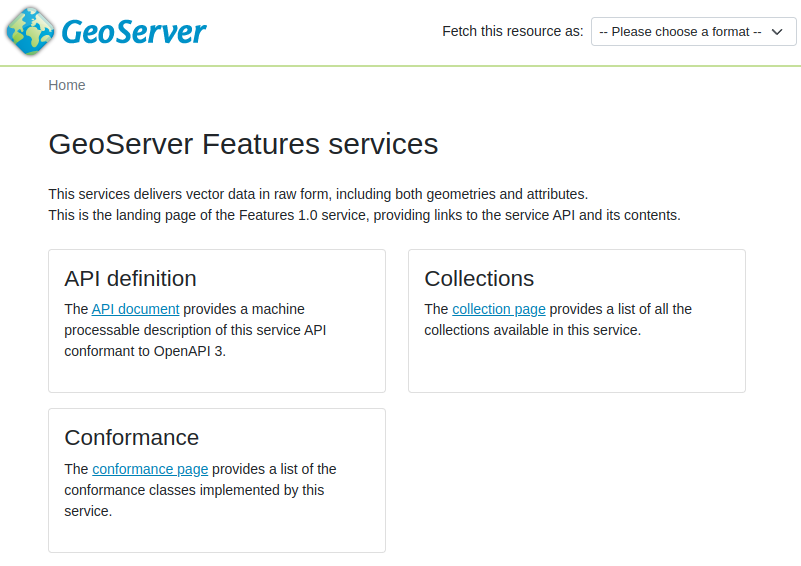This screenshot has height=566, width=801.
Task: Click the word 'service.' ending Conformance card text
Action: (88, 511)
